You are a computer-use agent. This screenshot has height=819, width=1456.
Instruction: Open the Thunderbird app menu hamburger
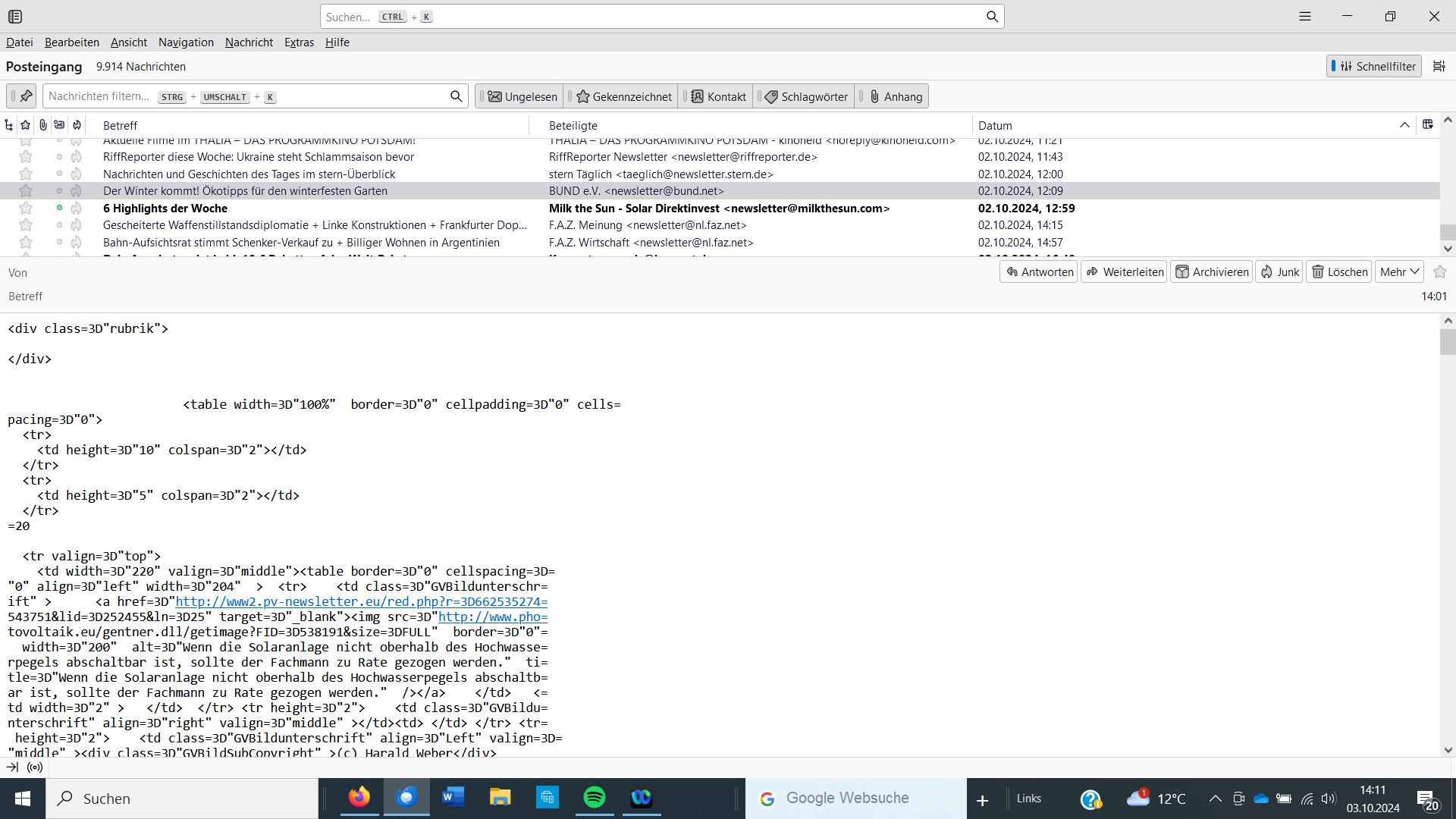tap(1304, 17)
